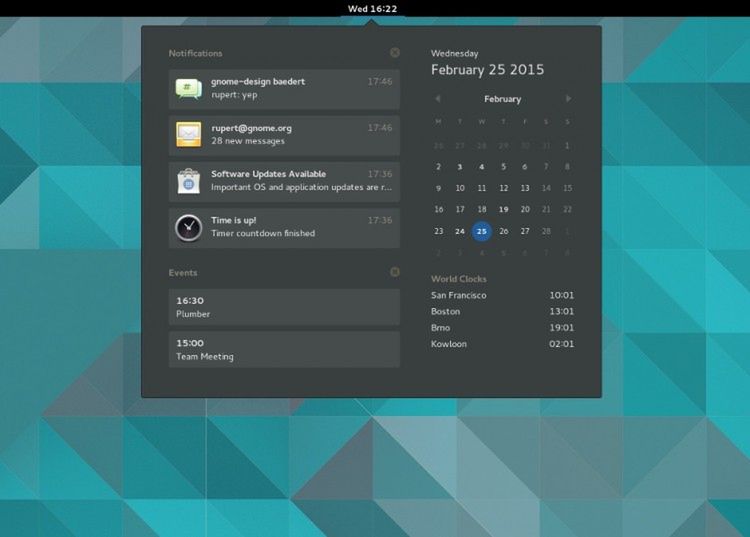Click the Notifications section heading
The width and height of the screenshot is (750, 537).
tap(195, 53)
